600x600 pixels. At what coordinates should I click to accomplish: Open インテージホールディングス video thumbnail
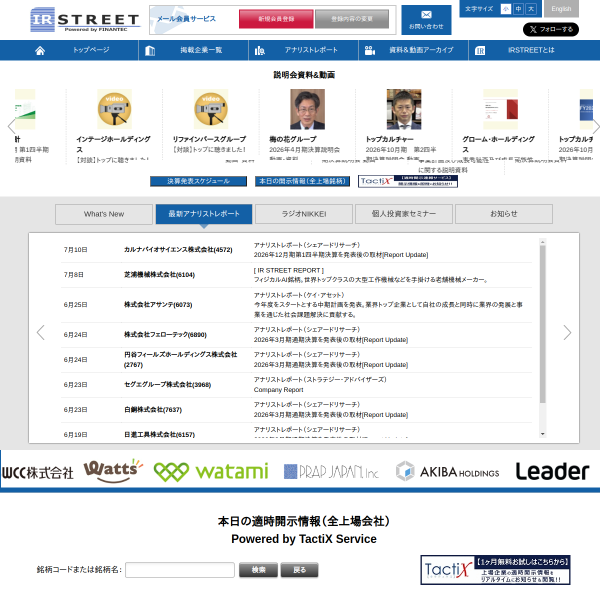pyautogui.click(x=114, y=109)
